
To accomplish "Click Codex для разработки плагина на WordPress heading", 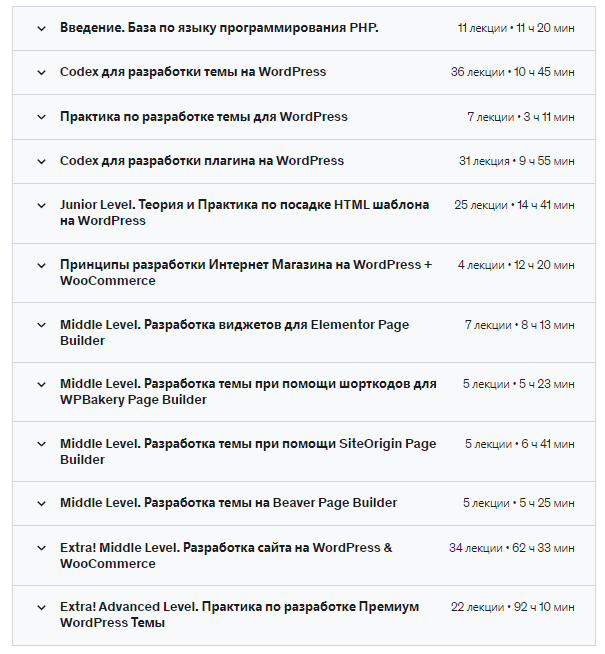I will [202, 161].
